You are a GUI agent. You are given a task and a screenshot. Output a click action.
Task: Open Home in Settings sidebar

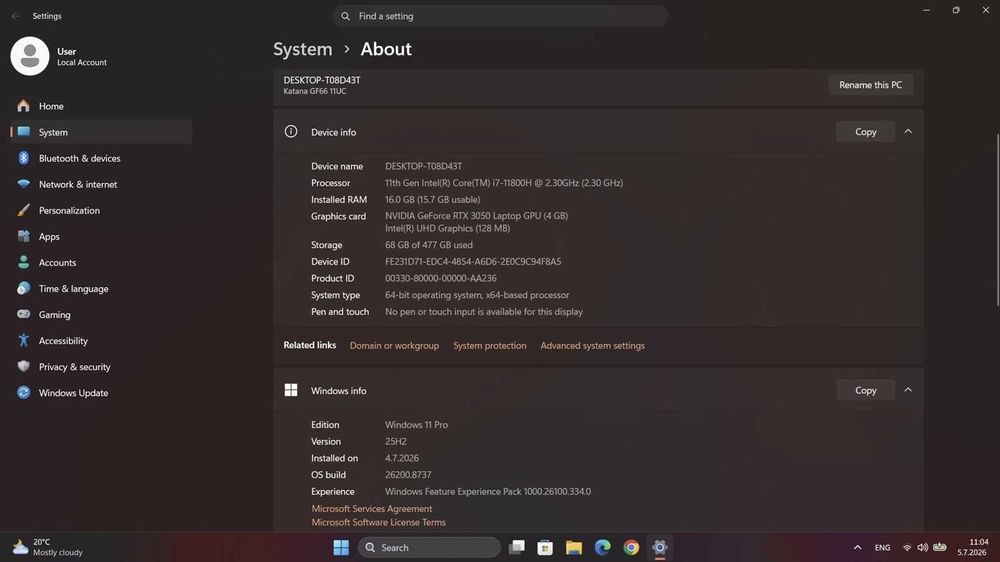pos(101,106)
